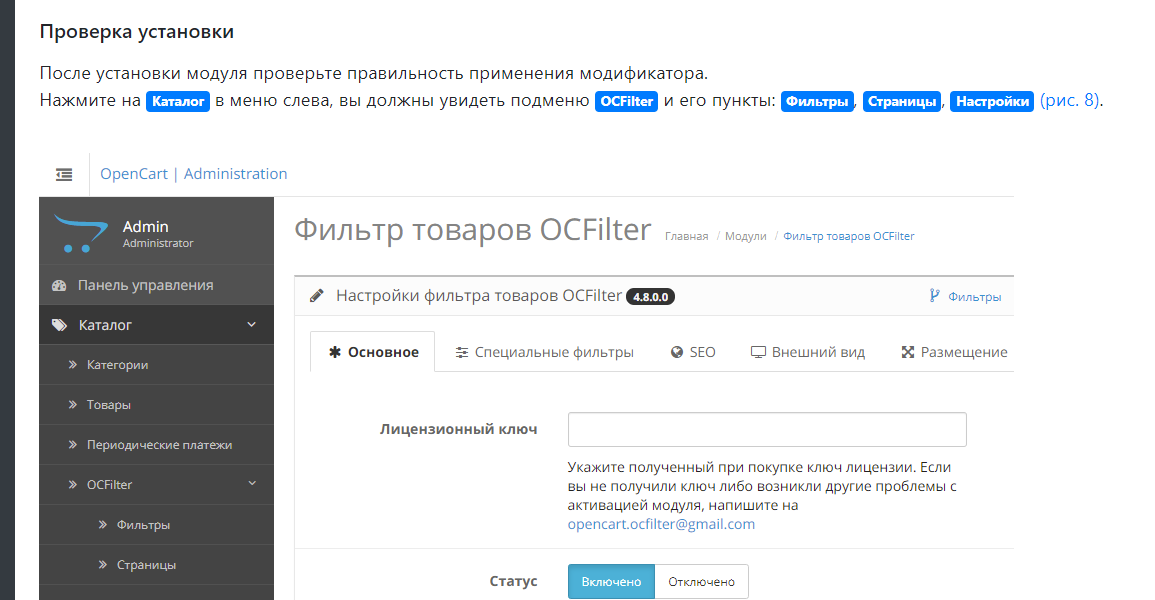Switch to Внешний вид tab
1155x600 pixels.
(807, 352)
